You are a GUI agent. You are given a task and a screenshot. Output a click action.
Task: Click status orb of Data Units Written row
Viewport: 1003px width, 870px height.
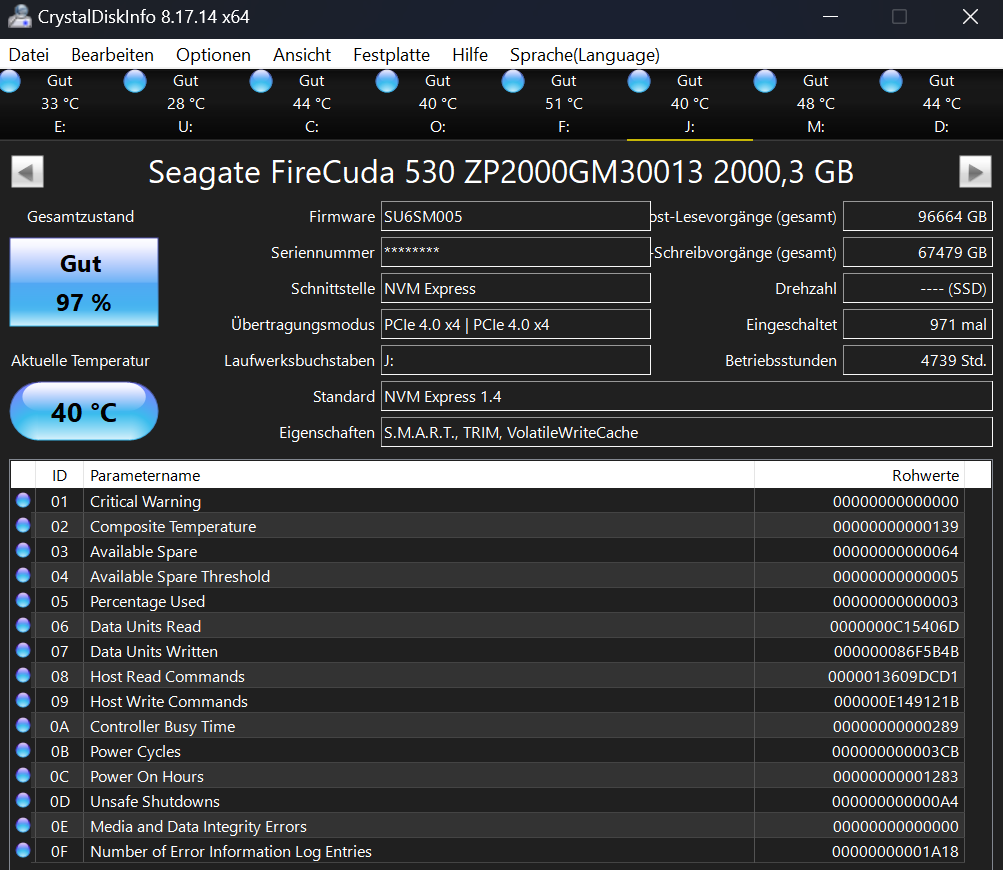[x=23, y=650]
